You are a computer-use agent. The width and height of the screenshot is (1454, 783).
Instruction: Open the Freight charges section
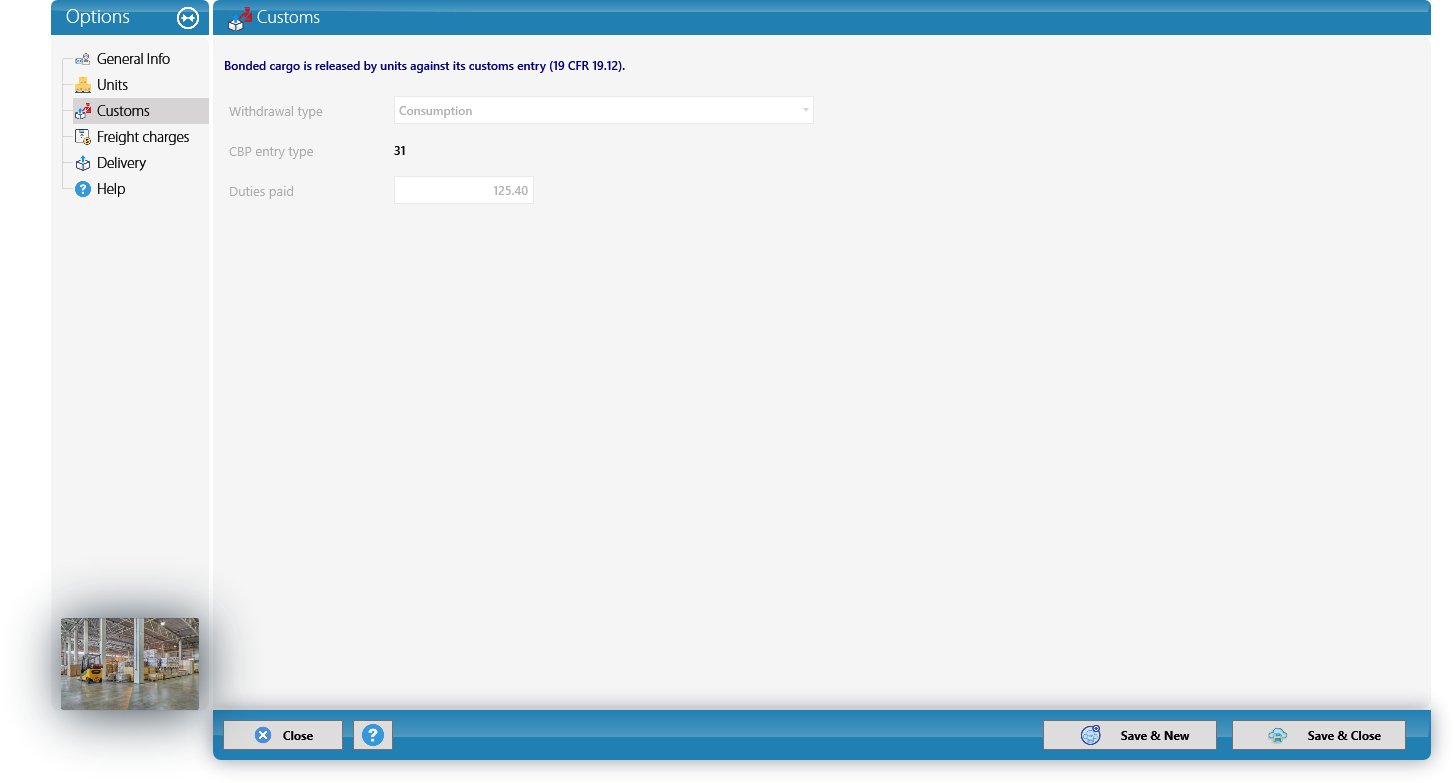[x=143, y=137]
